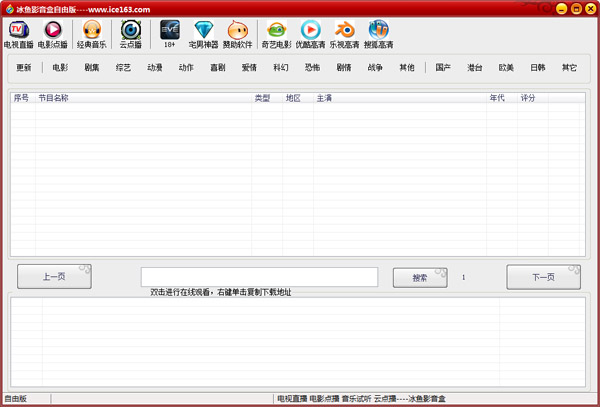600x407 pixels.
Task: Open 宅男神器 diamond icon
Action: click(x=204, y=34)
